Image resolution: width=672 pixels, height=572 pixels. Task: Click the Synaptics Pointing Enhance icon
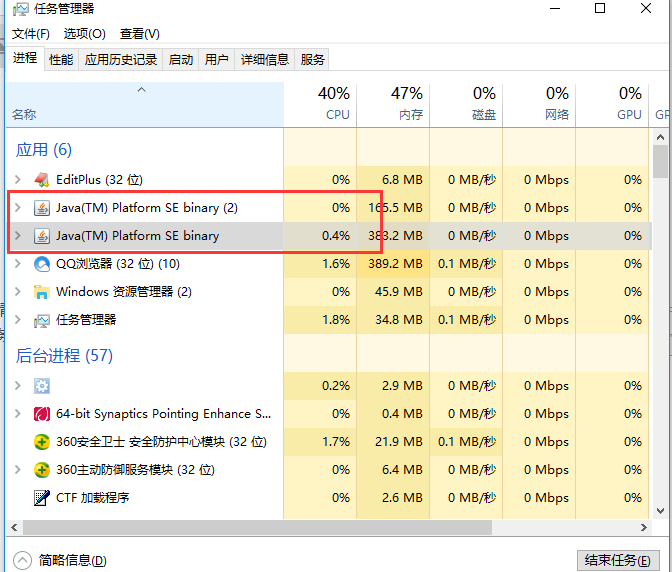coord(42,414)
